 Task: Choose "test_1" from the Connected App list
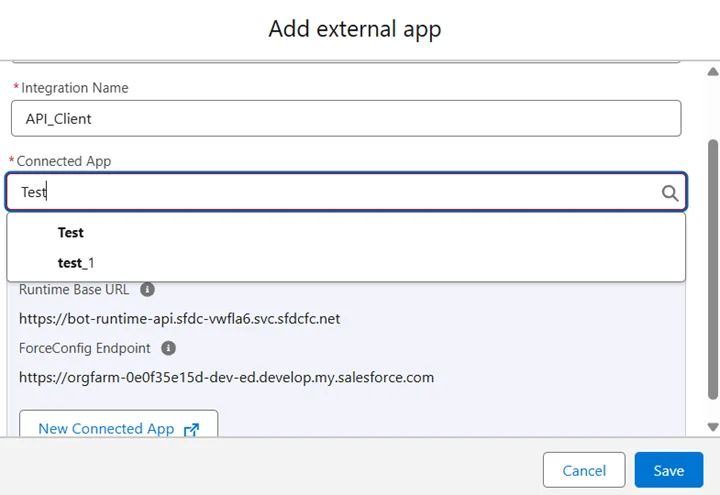coord(76,263)
